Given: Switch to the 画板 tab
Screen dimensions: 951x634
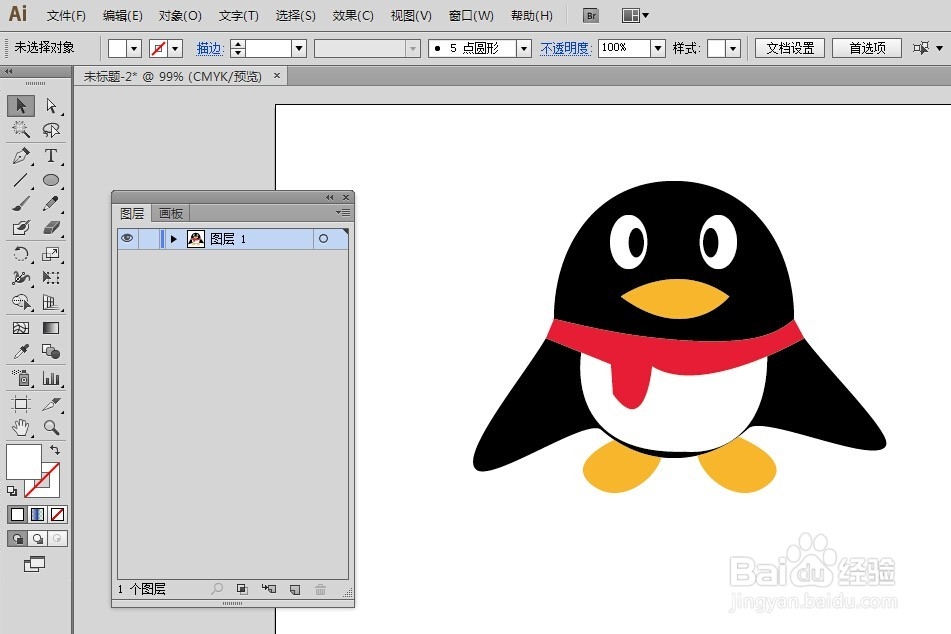Looking at the screenshot, I should (x=170, y=214).
